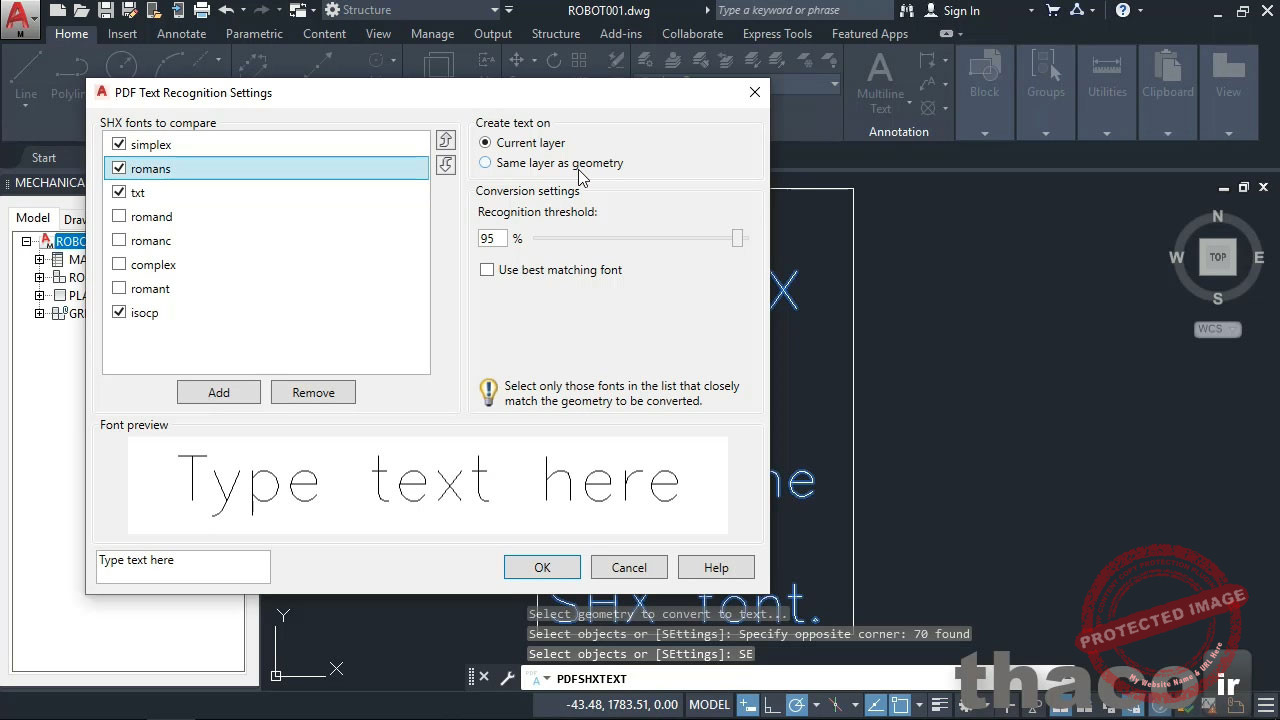
Task: Enable Use best matching font
Action: tap(487, 269)
